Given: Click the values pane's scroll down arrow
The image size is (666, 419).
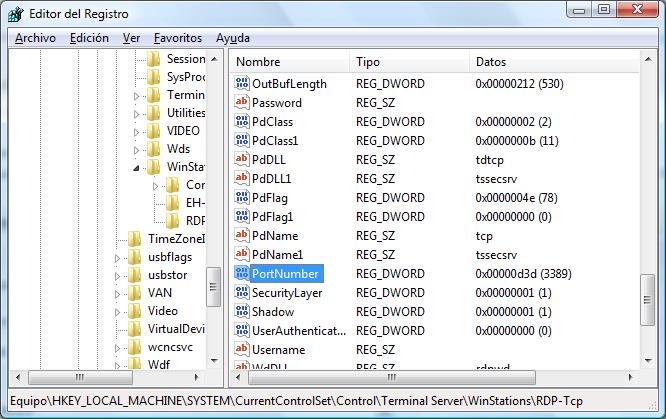Looking at the screenshot, I should [x=648, y=361].
